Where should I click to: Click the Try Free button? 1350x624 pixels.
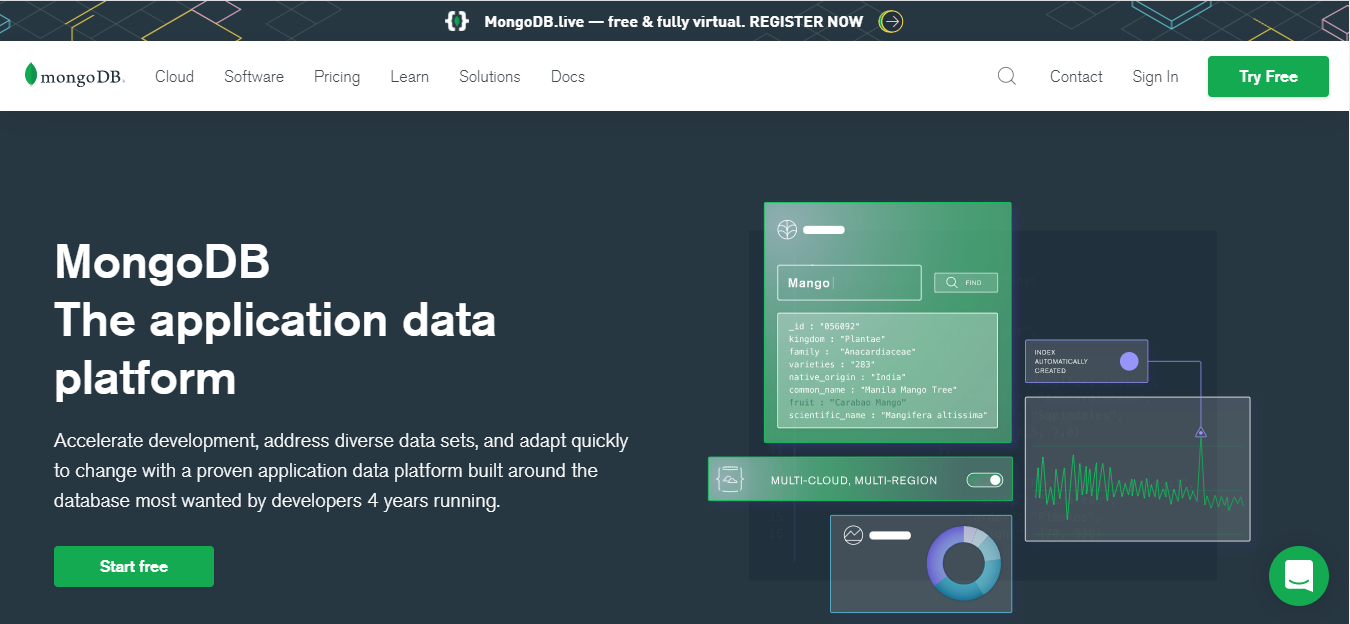coord(1268,76)
